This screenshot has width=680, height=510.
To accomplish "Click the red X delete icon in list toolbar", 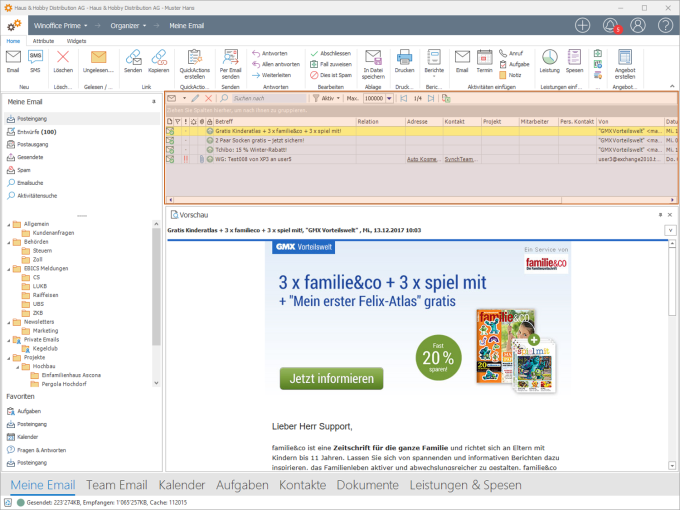I will (209, 98).
